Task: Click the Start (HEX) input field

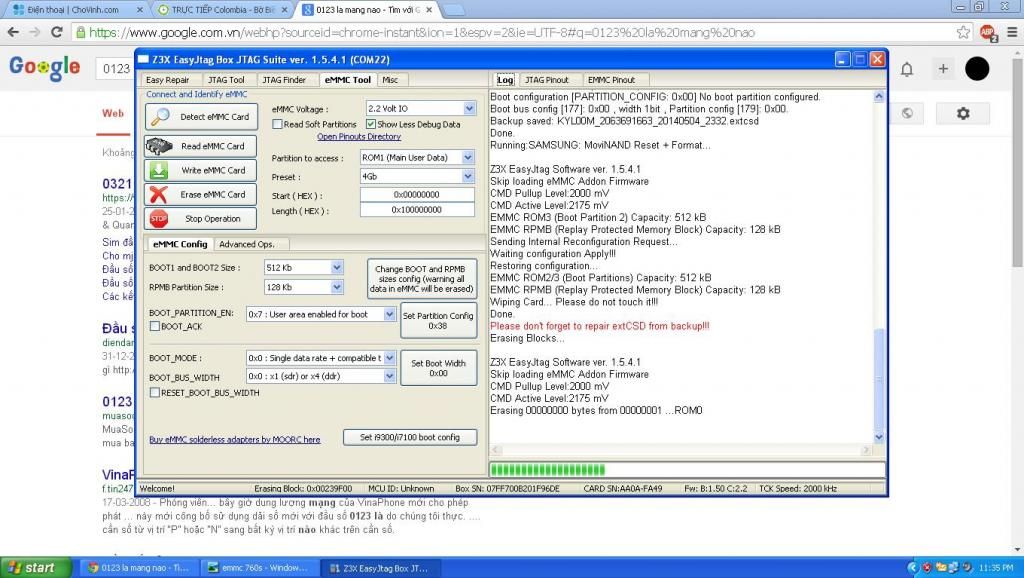Action: (417, 195)
